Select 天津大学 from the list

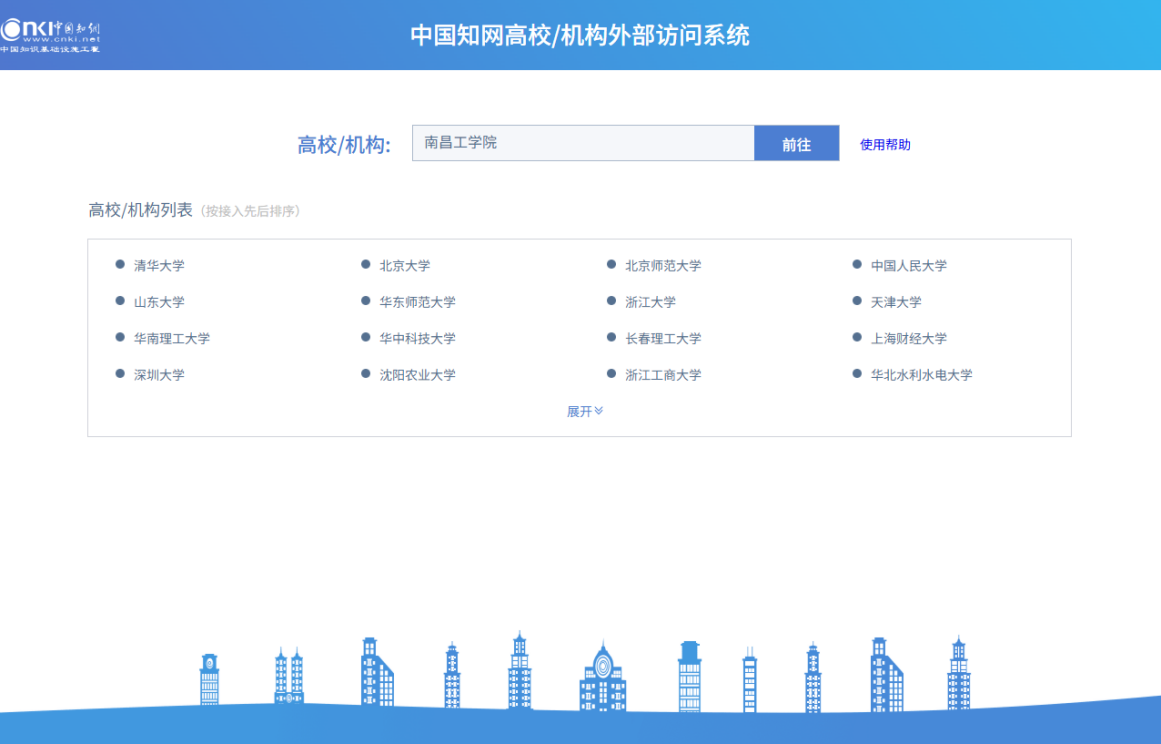click(x=896, y=302)
